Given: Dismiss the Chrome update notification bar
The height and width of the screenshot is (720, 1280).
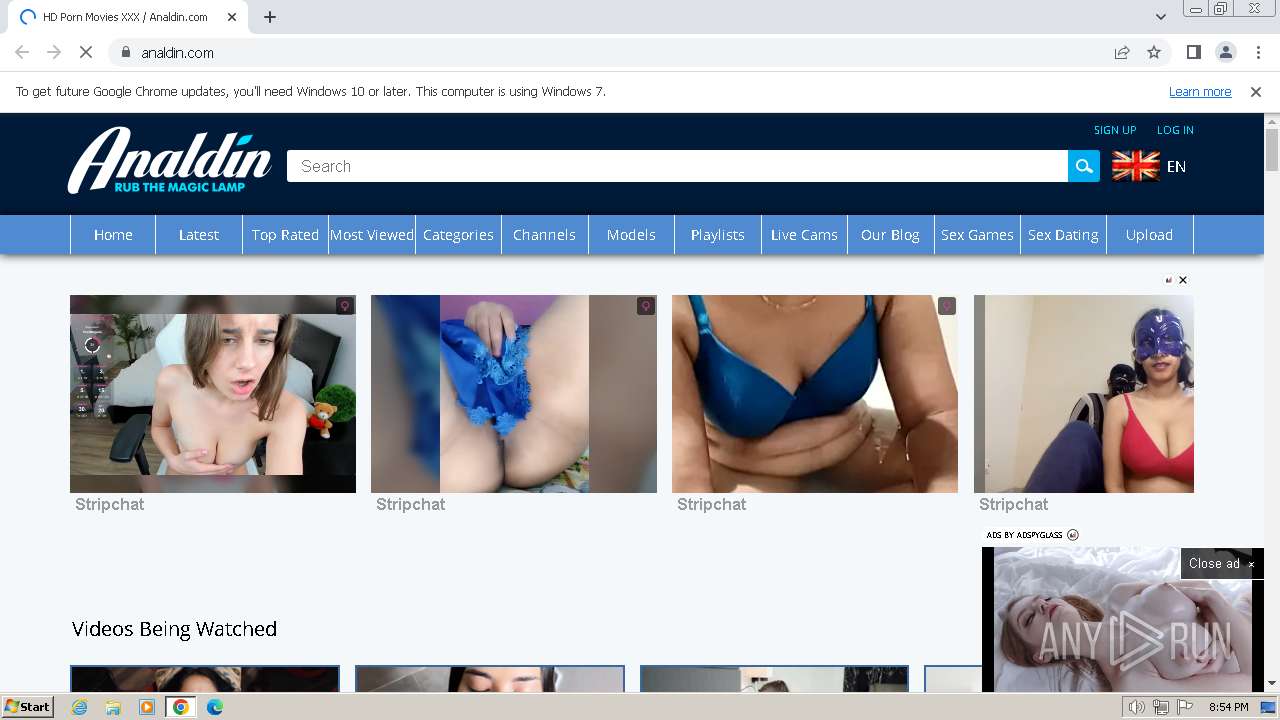Looking at the screenshot, I should click(1256, 91).
